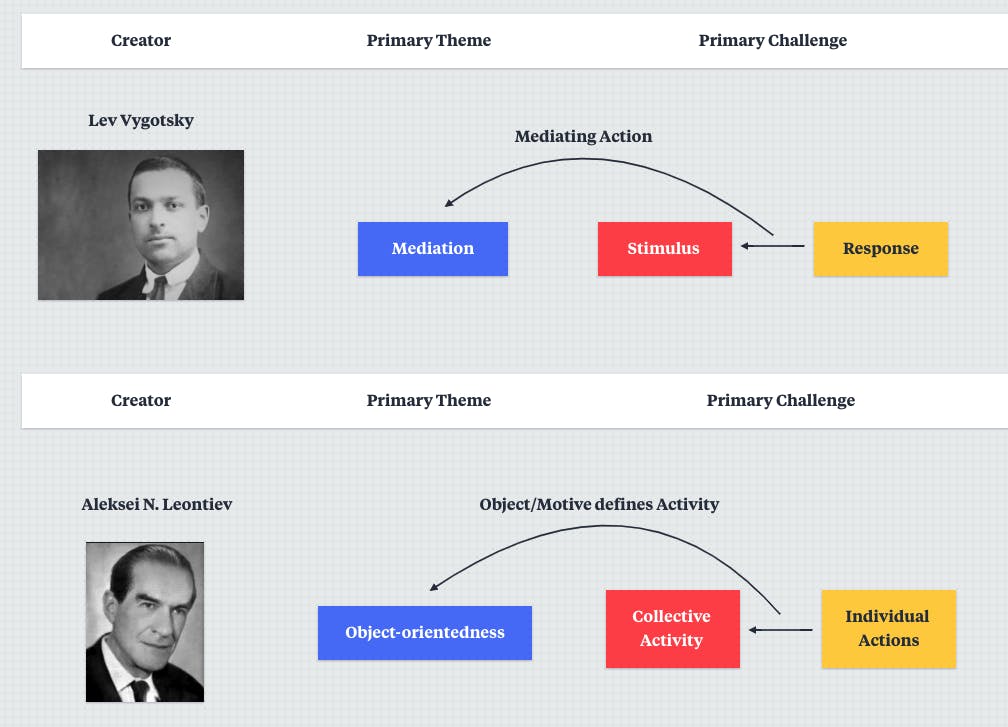
Task: Select Object/Motive defines Activity label
Action: (599, 504)
